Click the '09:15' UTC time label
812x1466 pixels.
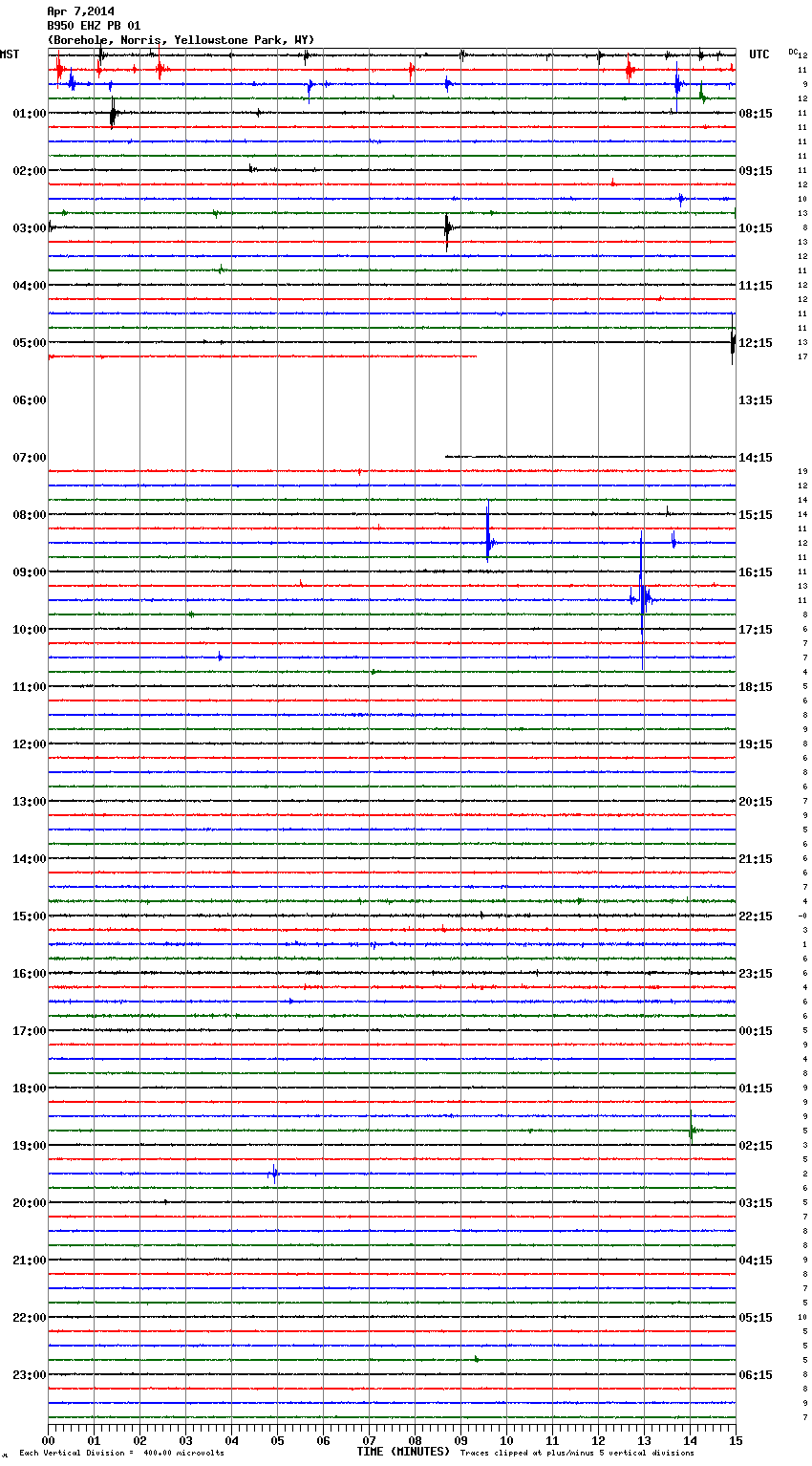[756, 171]
